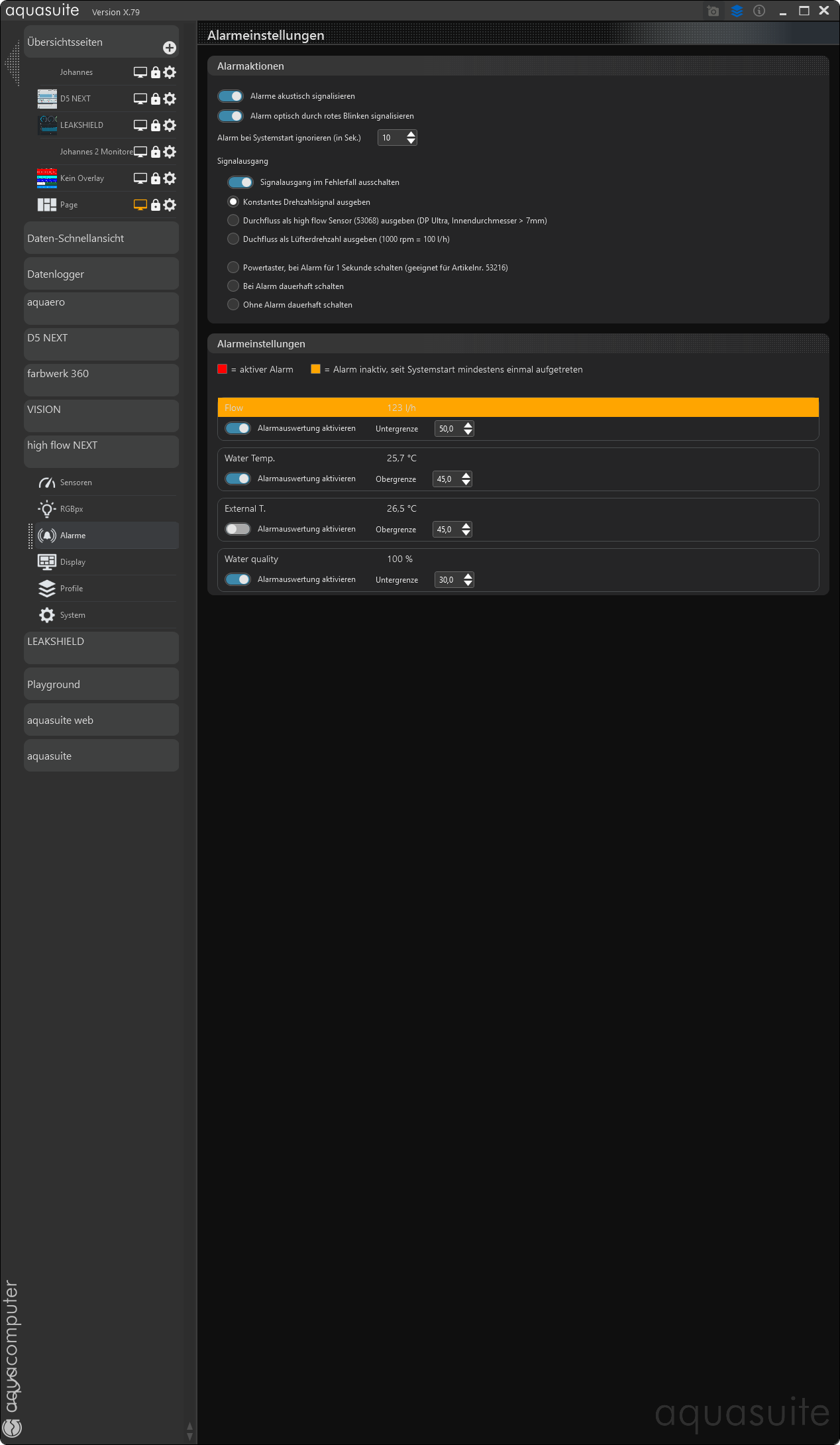
Task: Open the Display monitor icon
Action: point(47,562)
